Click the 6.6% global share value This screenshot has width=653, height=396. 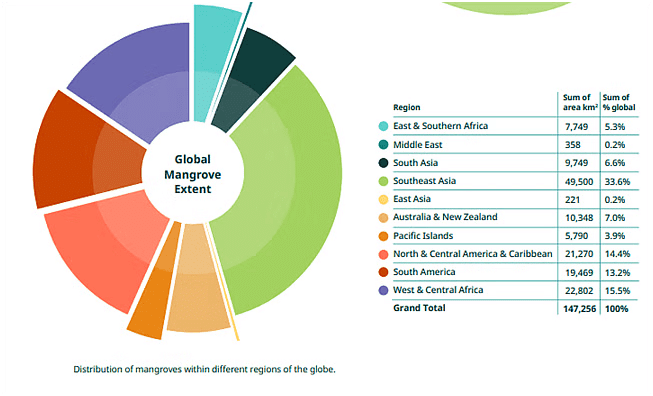click(x=615, y=163)
